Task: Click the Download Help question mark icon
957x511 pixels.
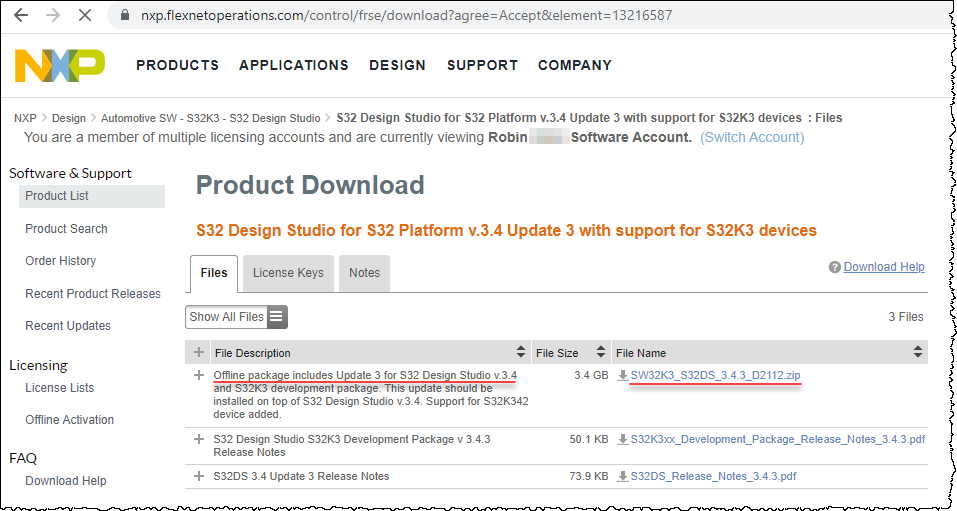Action: click(x=834, y=267)
